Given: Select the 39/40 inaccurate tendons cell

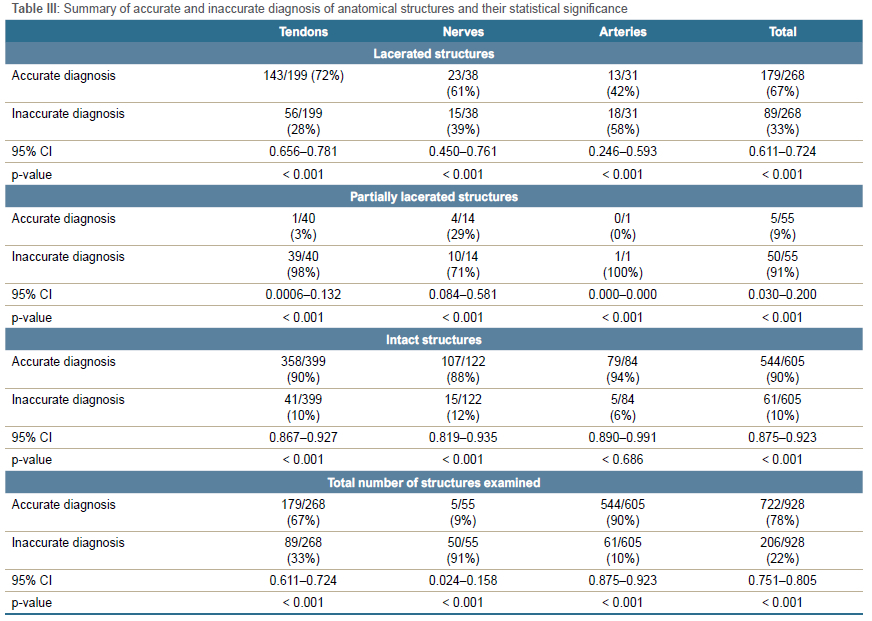Looking at the screenshot, I should [x=303, y=257].
